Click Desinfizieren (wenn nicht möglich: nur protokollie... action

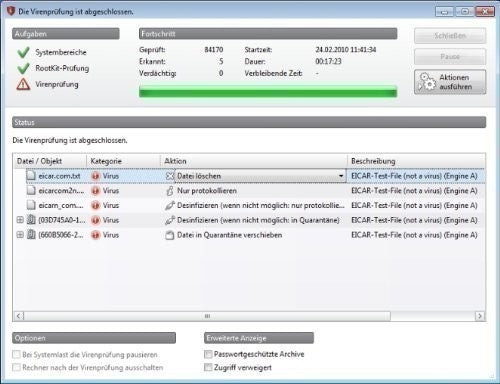(261, 205)
